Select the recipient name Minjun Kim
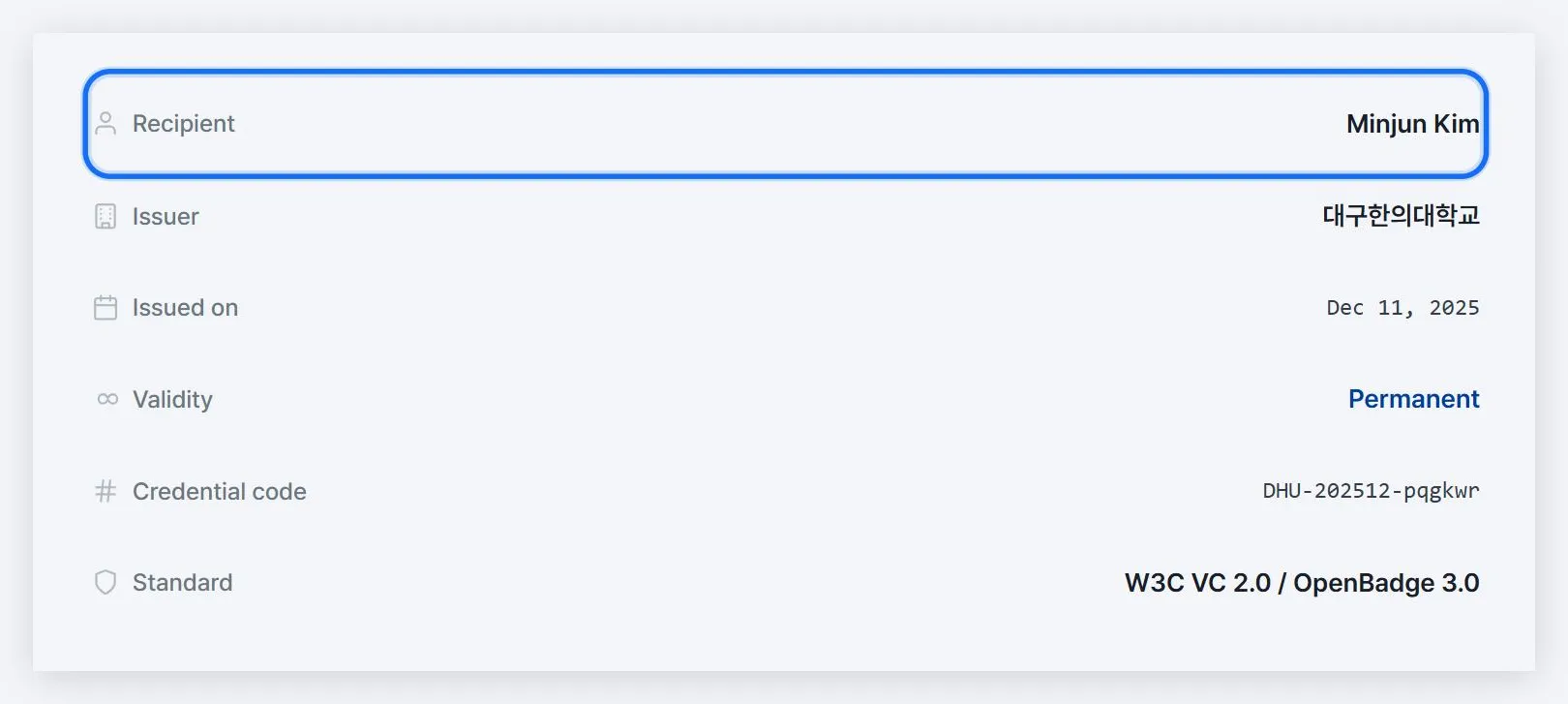Screen dimensions: 1568x704 (x=1412, y=124)
